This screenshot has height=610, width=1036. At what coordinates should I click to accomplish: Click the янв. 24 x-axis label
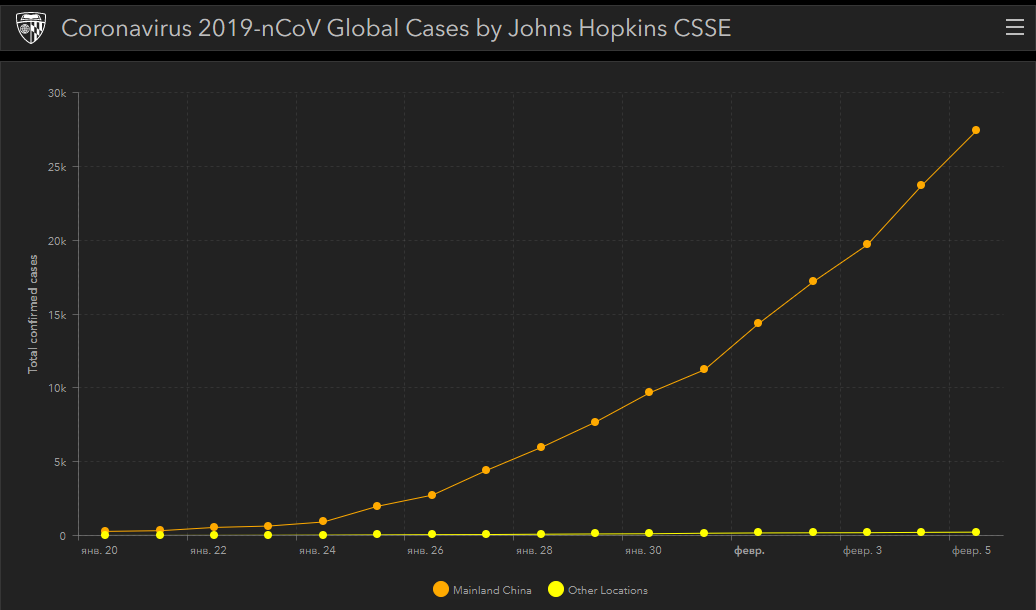pyautogui.click(x=317, y=551)
